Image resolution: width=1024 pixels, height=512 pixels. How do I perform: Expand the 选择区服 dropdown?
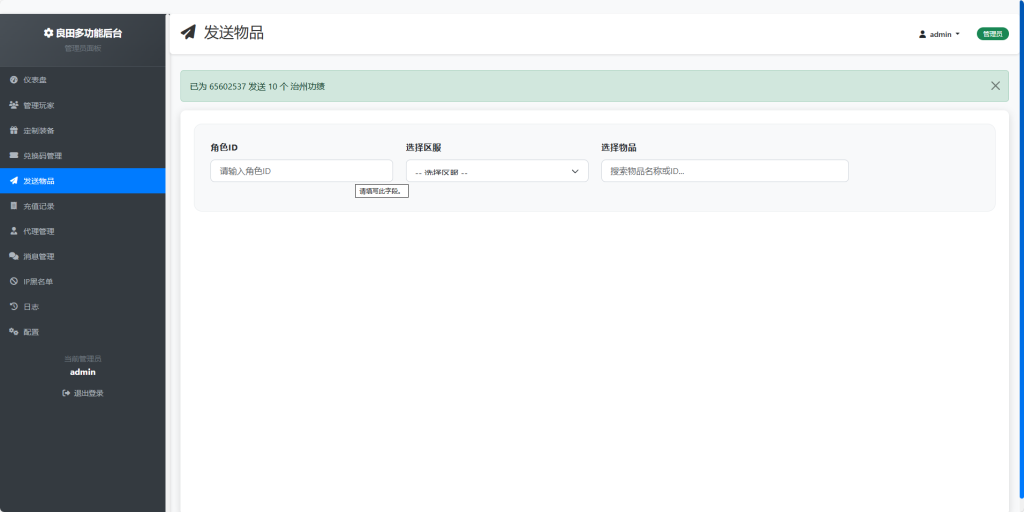click(x=497, y=171)
